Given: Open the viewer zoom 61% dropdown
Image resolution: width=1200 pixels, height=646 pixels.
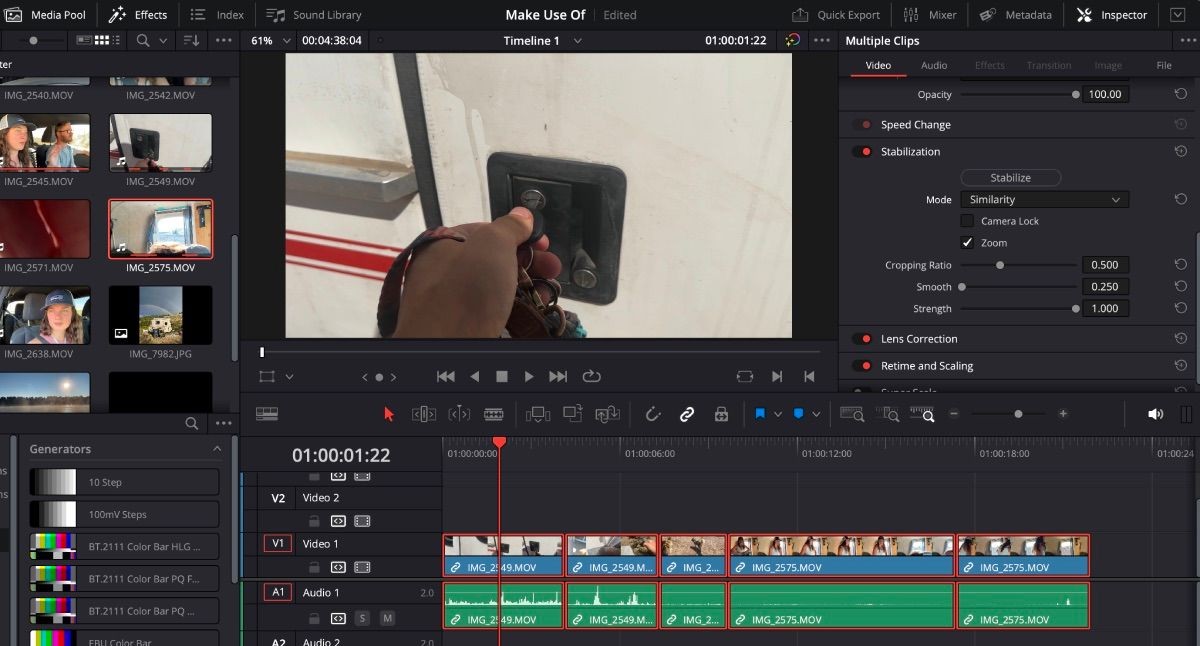Looking at the screenshot, I should (272, 41).
